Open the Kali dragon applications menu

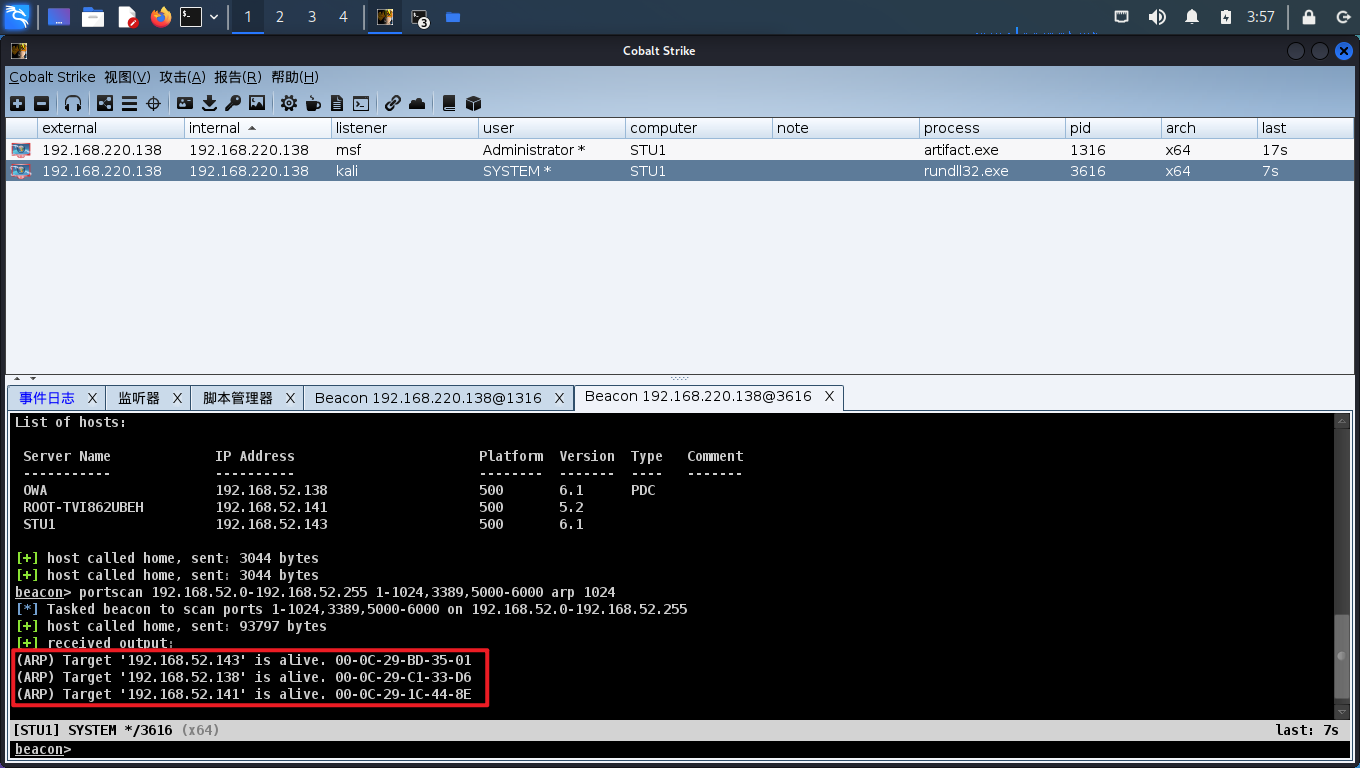17,17
